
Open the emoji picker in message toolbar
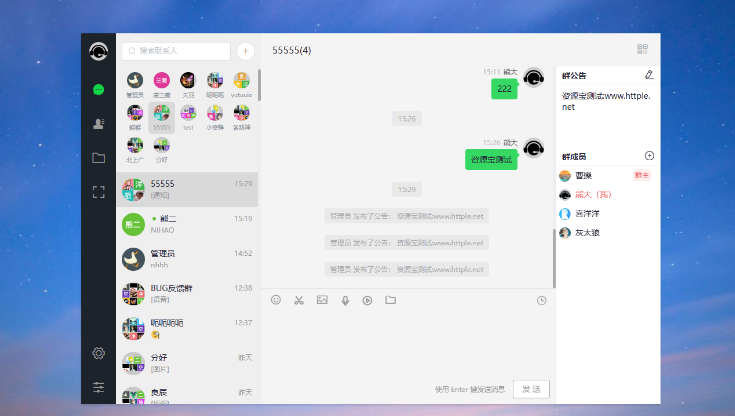click(276, 300)
